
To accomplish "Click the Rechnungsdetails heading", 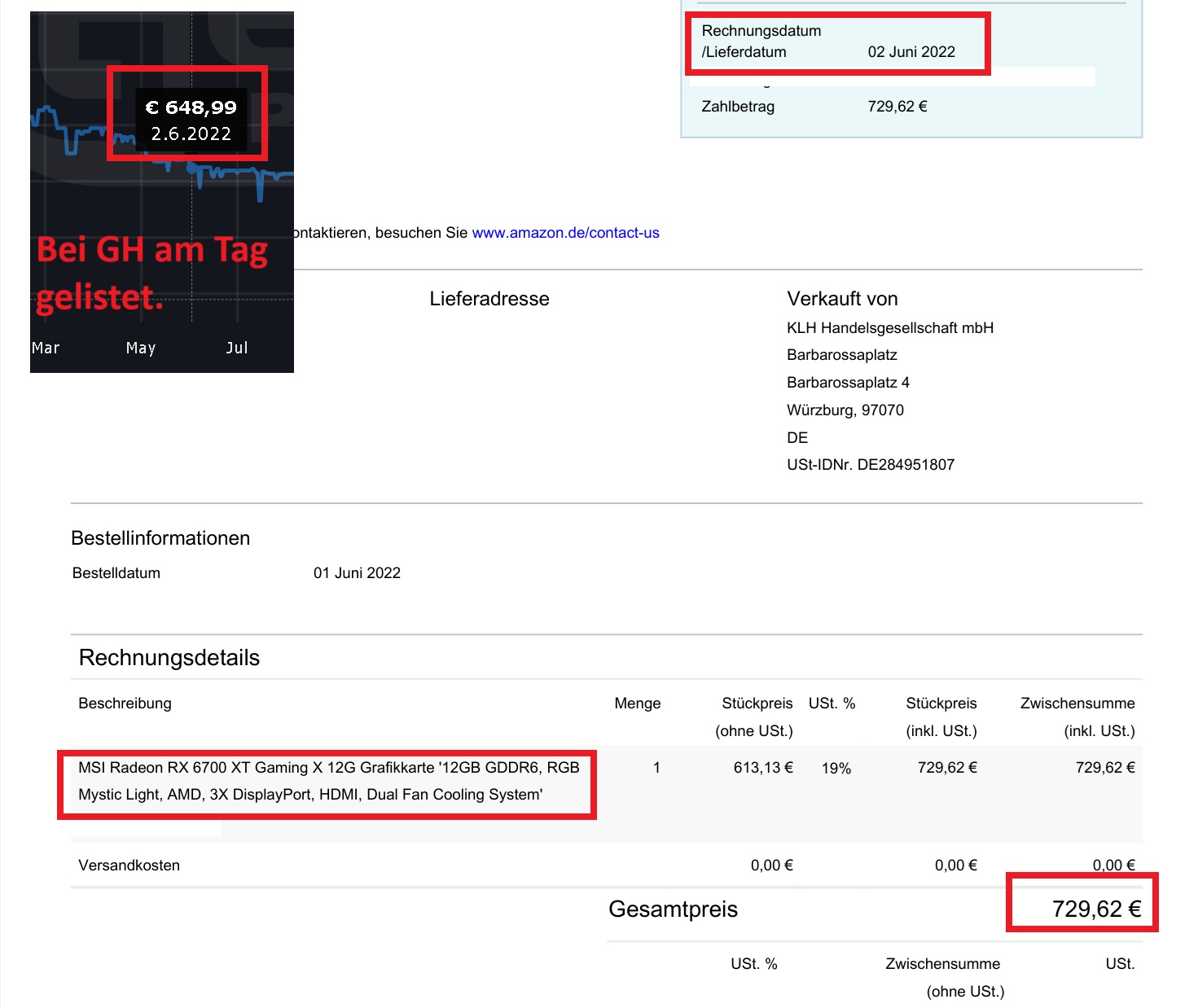I will click(169, 658).
